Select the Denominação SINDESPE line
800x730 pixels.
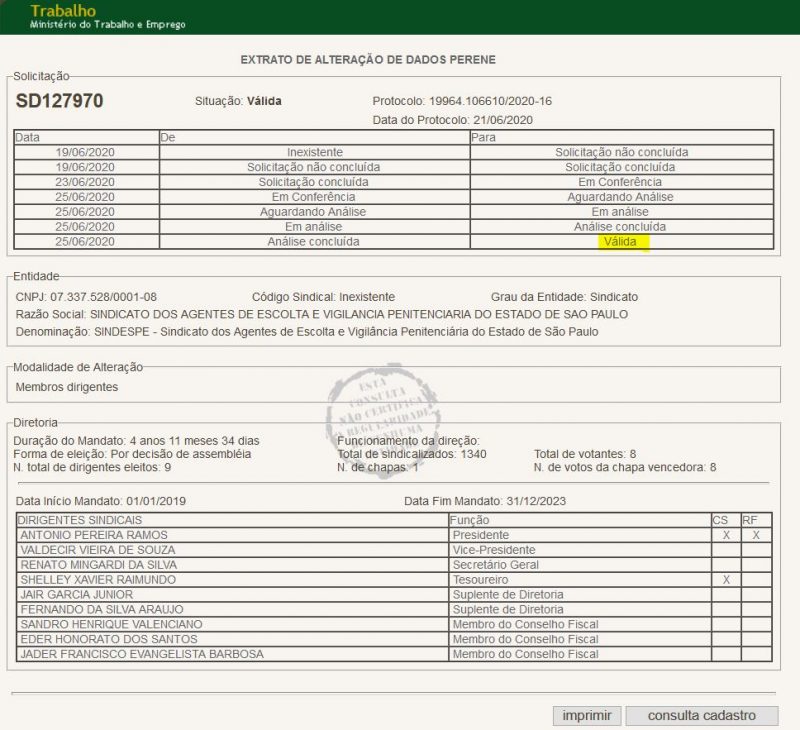pyautogui.click(x=307, y=332)
